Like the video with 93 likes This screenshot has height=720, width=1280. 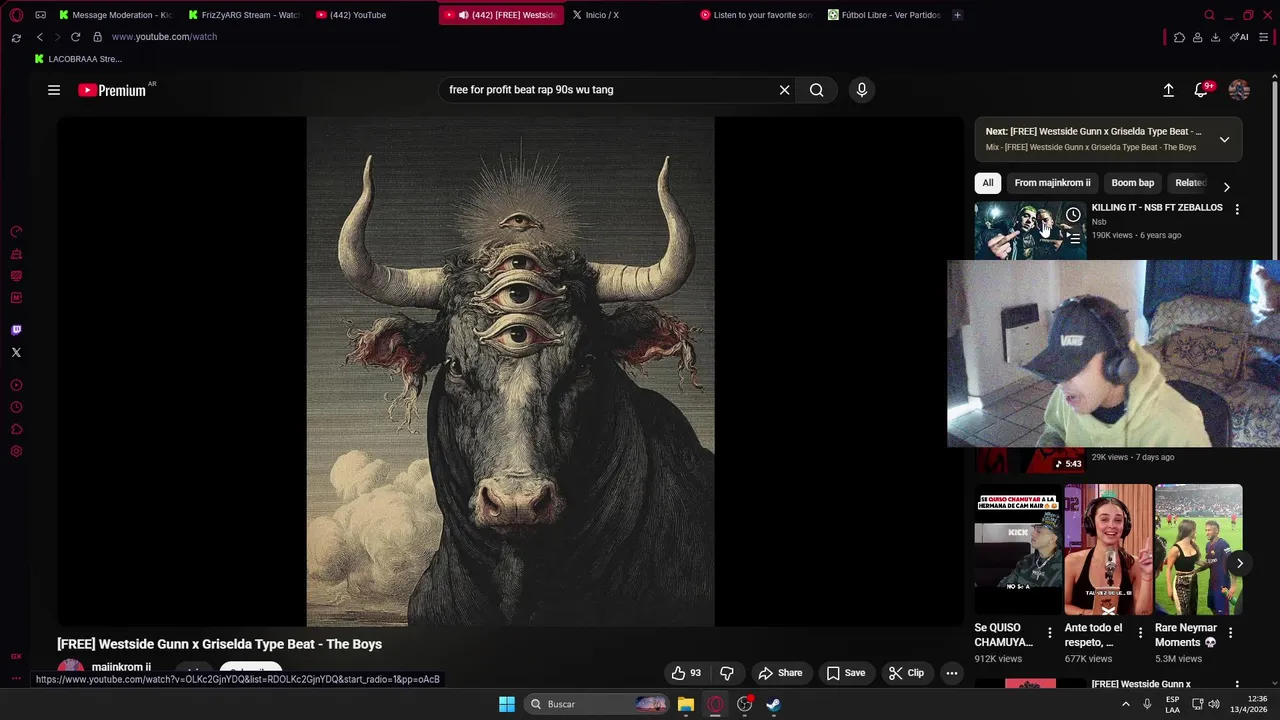(686, 673)
